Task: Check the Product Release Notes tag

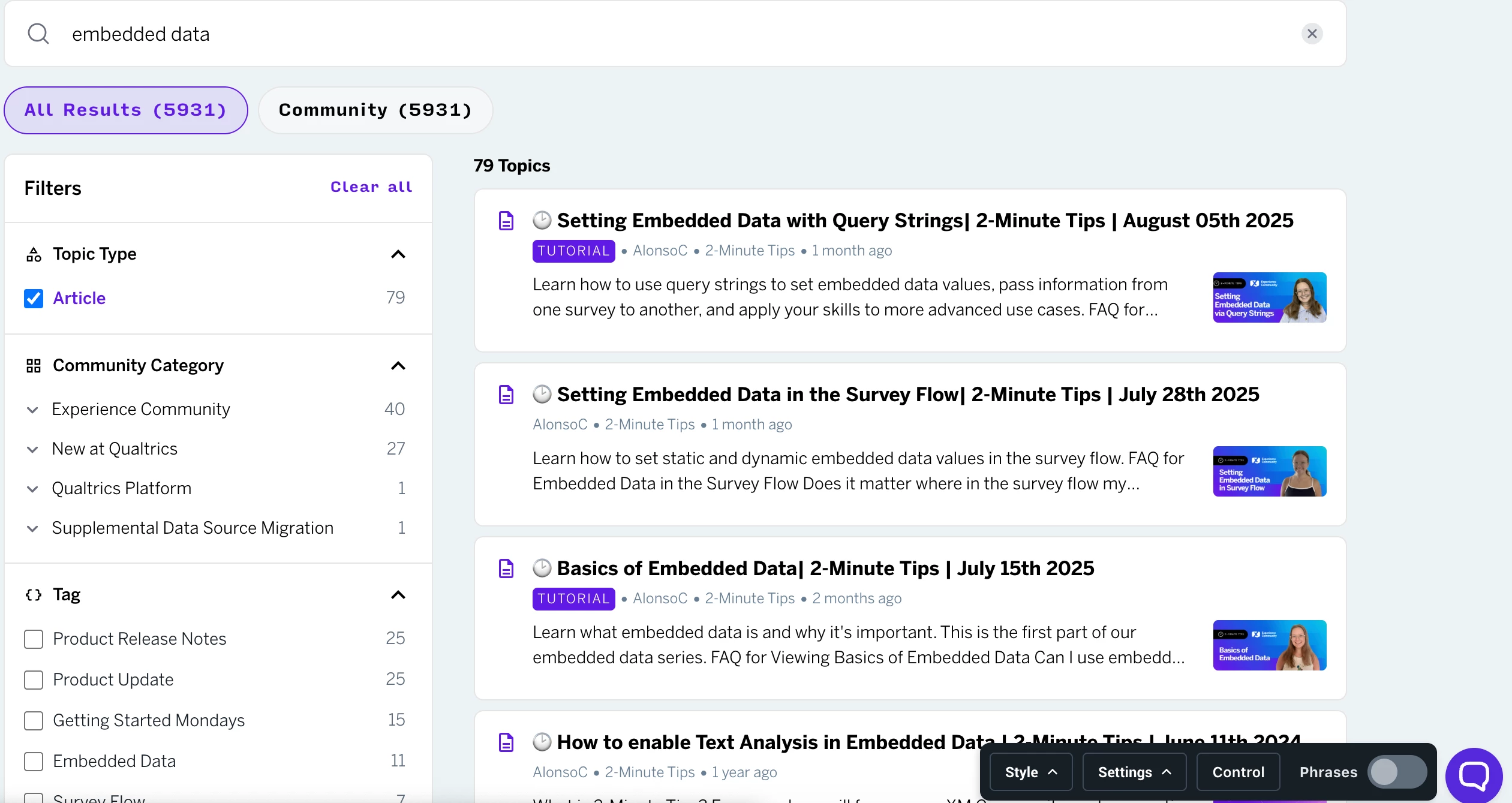Action: point(34,639)
